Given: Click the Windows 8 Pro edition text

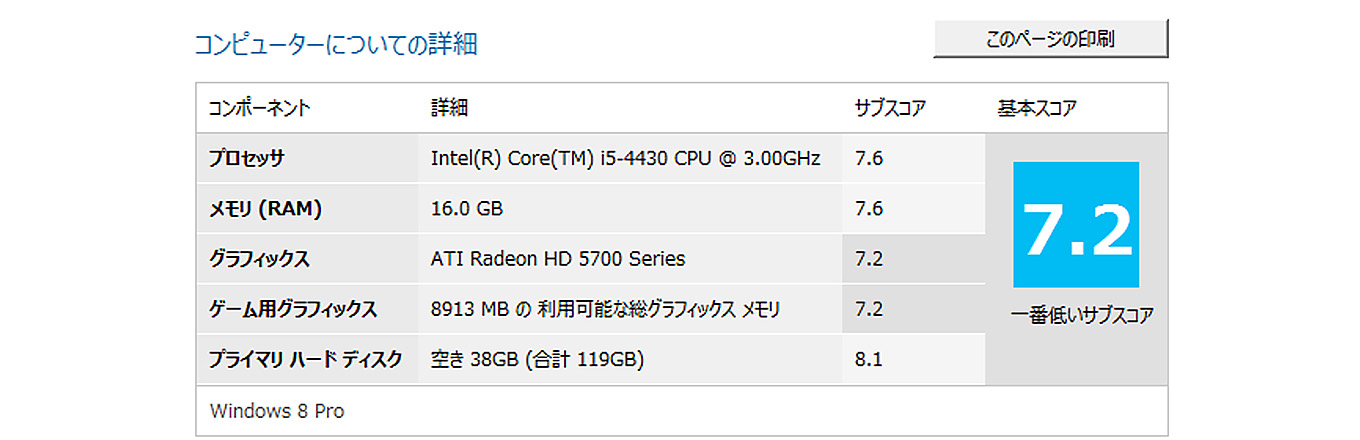Looking at the screenshot, I should pyautogui.click(x=277, y=411).
